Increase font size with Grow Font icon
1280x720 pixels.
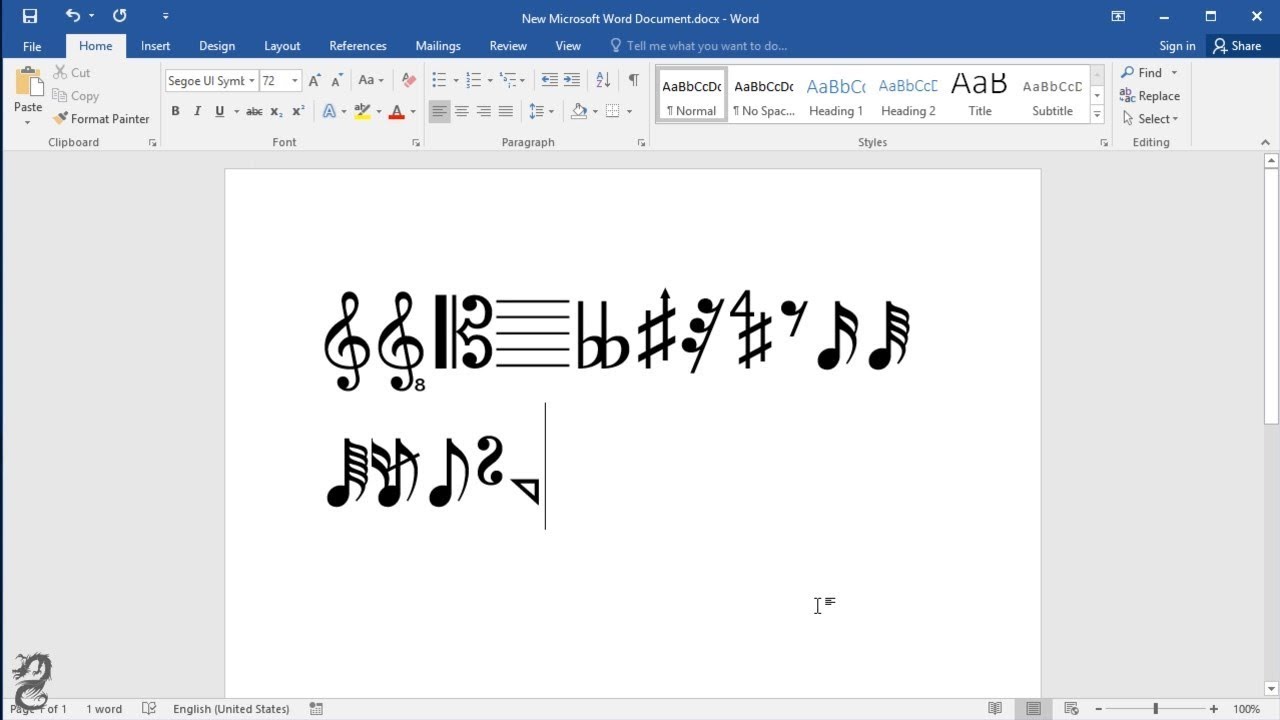(315, 81)
